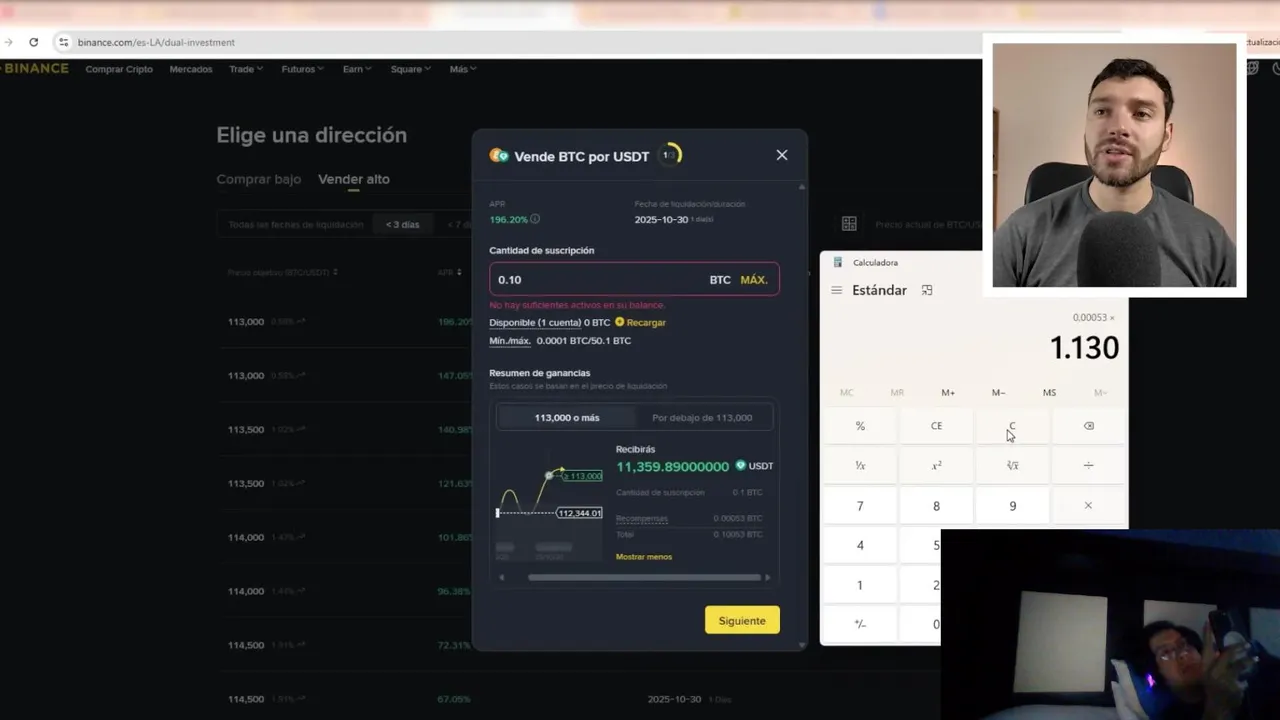Click the 112,344.01 price label on chart
Image resolution: width=1280 pixels, height=720 pixels.
pyautogui.click(x=579, y=513)
